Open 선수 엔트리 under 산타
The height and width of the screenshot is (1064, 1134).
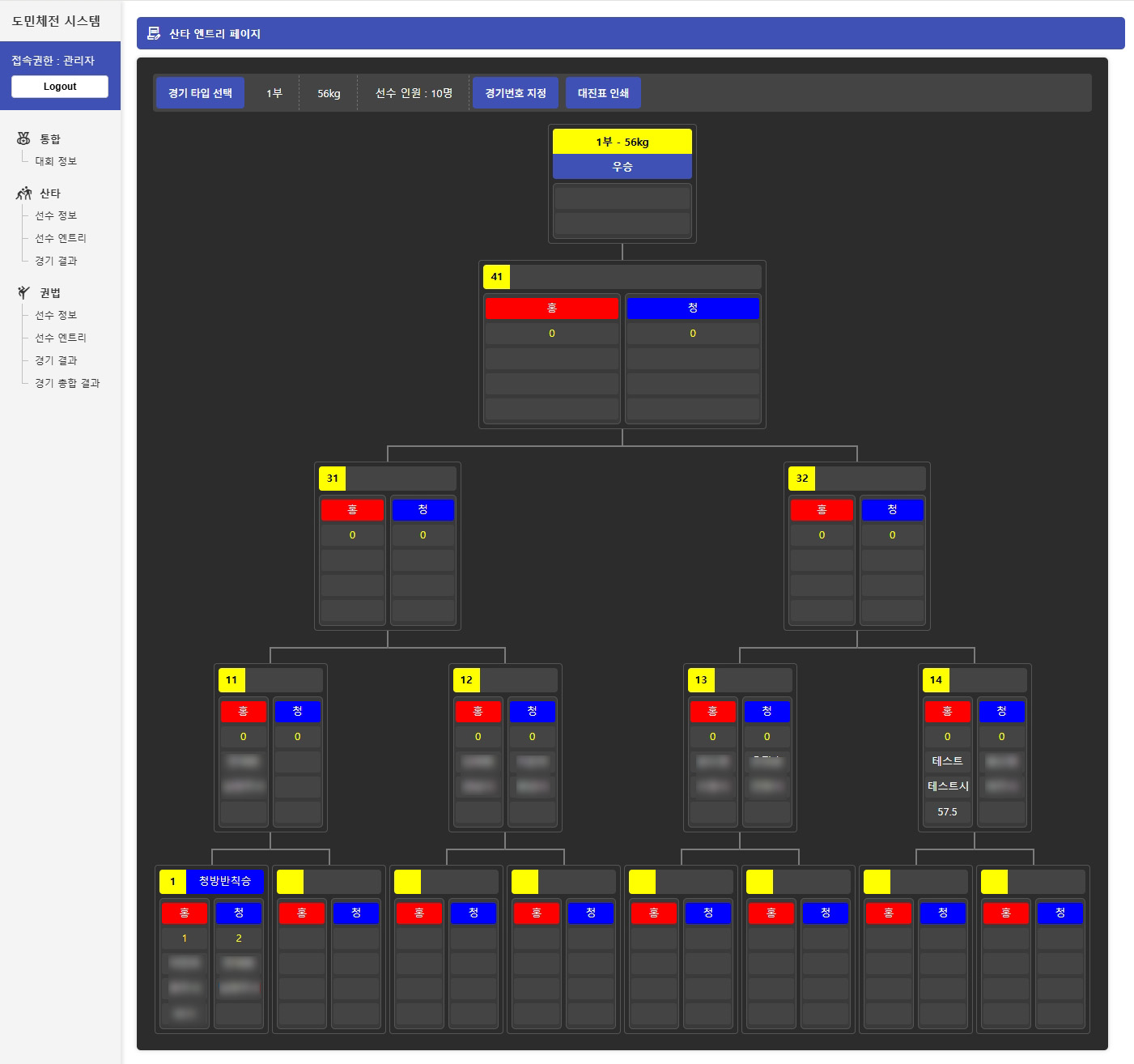[60, 238]
